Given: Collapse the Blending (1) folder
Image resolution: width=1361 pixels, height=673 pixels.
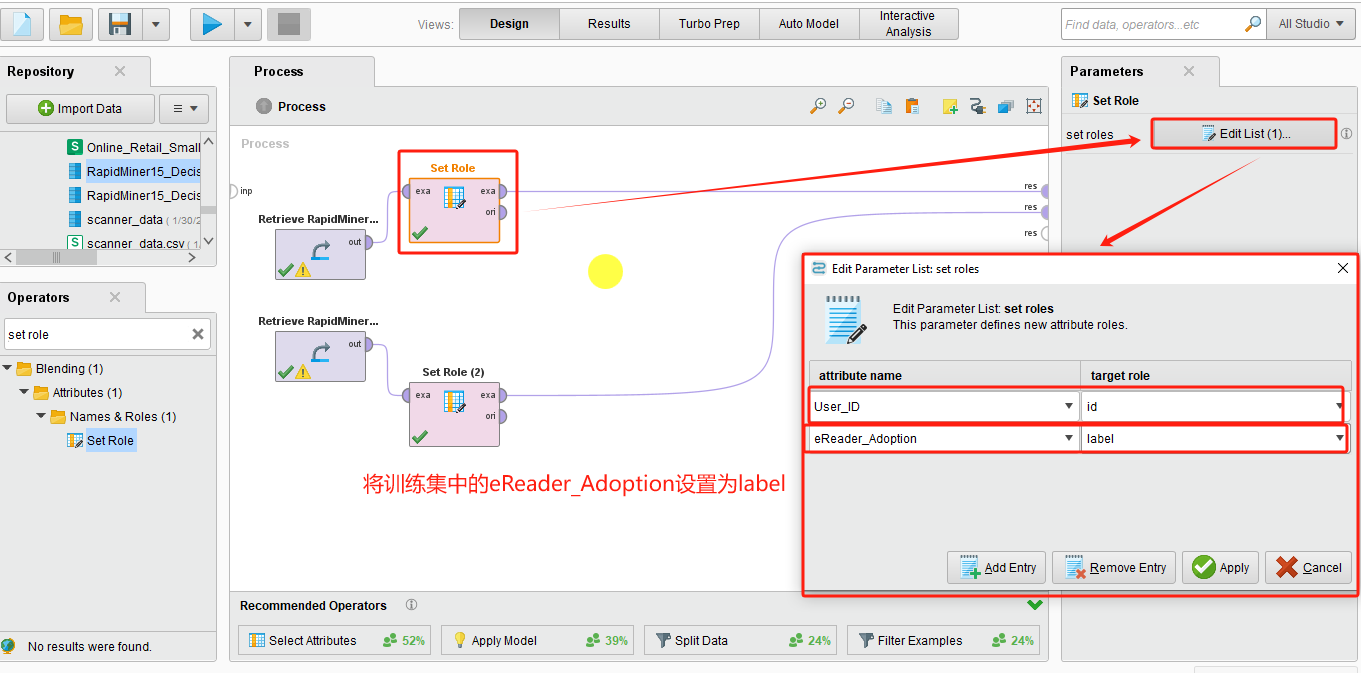Looking at the screenshot, I should pos(8,369).
